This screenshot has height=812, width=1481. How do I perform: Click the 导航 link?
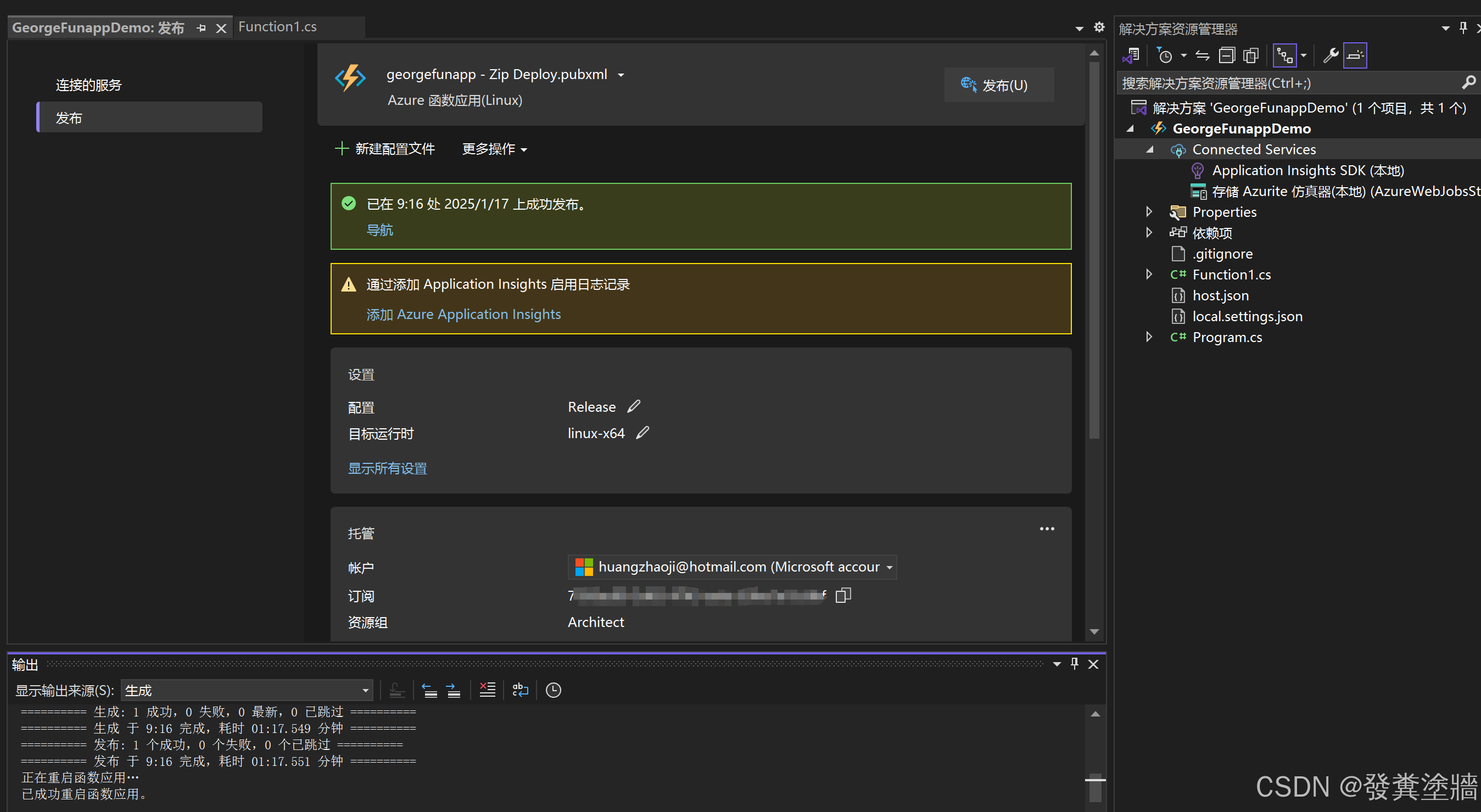tap(380, 230)
